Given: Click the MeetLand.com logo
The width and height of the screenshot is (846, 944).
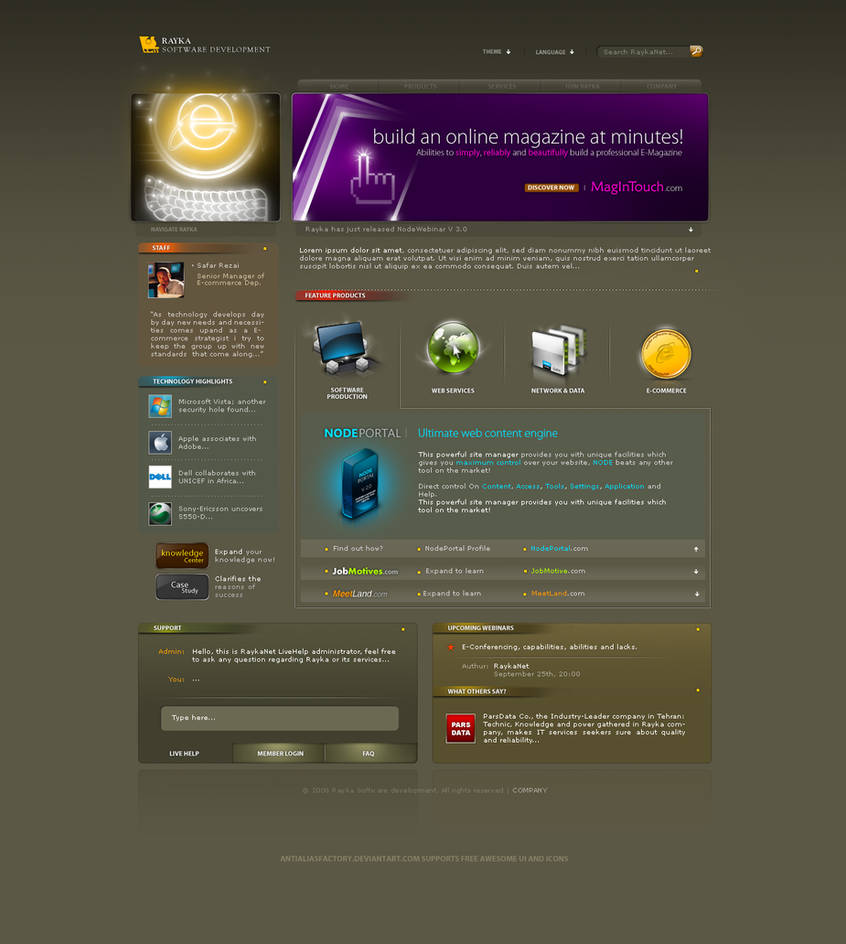Looking at the screenshot, I should [x=360, y=594].
